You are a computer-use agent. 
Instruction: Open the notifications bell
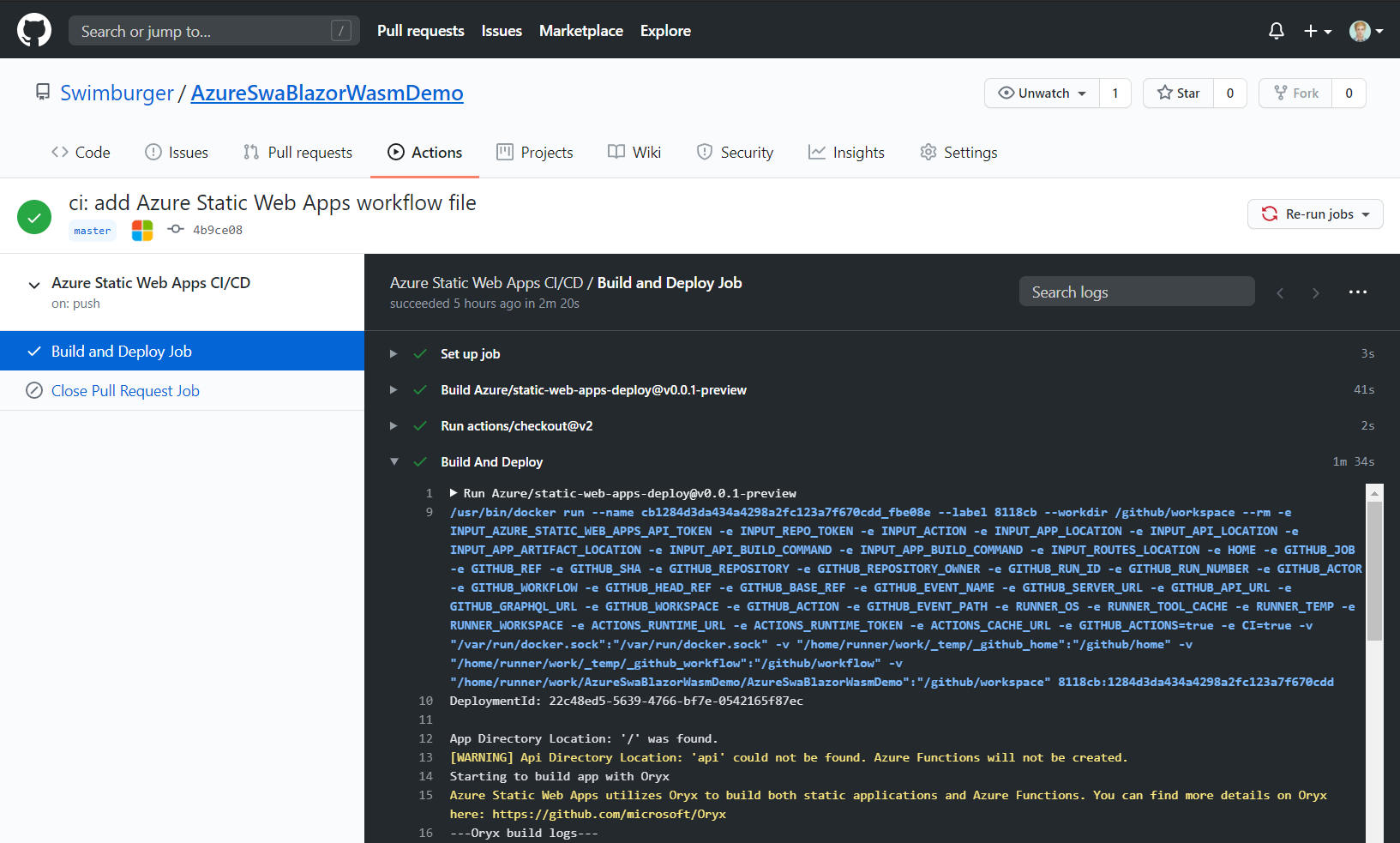(x=1277, y=31)
